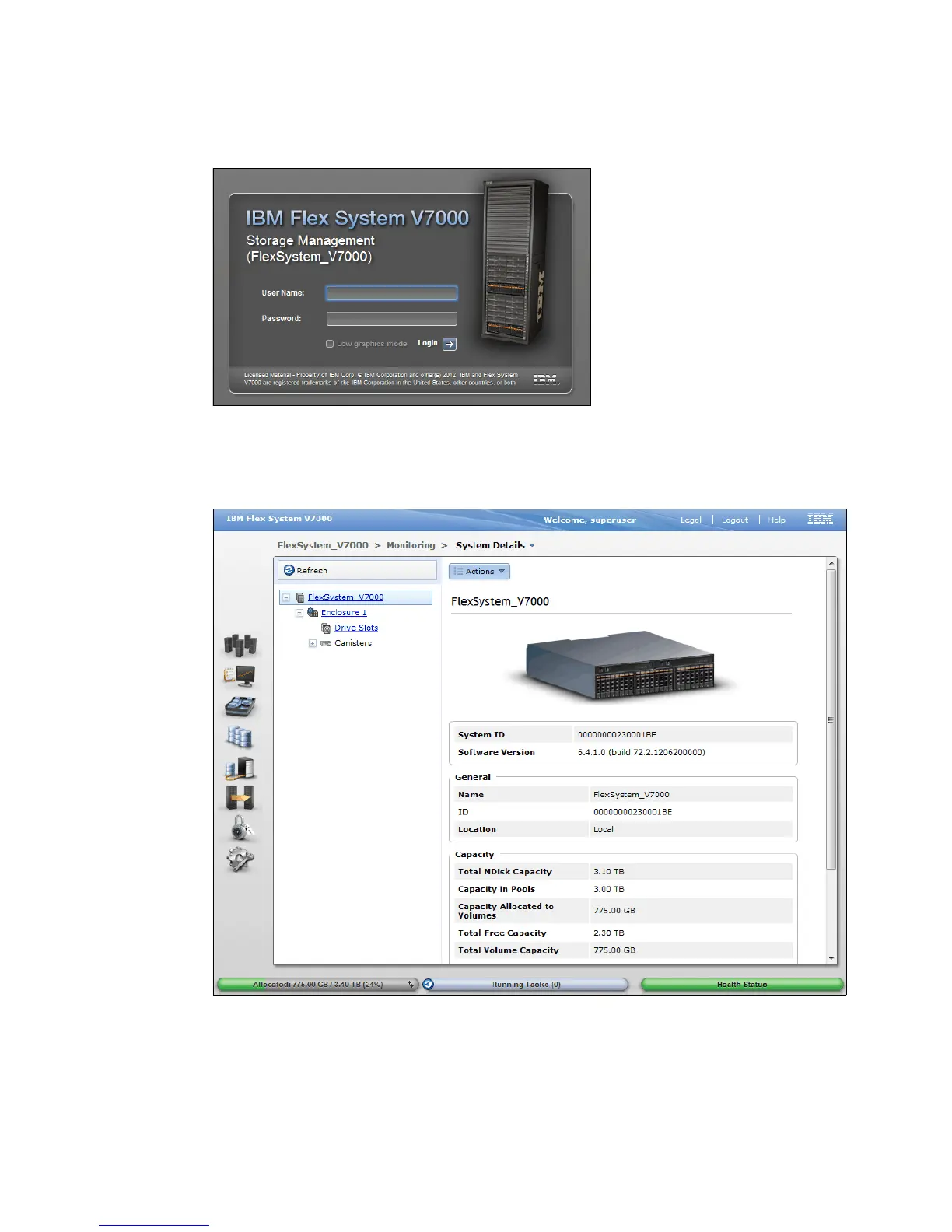Click the Allocated capacity status bar
The image size is (952, 1232).
[317, 984]
